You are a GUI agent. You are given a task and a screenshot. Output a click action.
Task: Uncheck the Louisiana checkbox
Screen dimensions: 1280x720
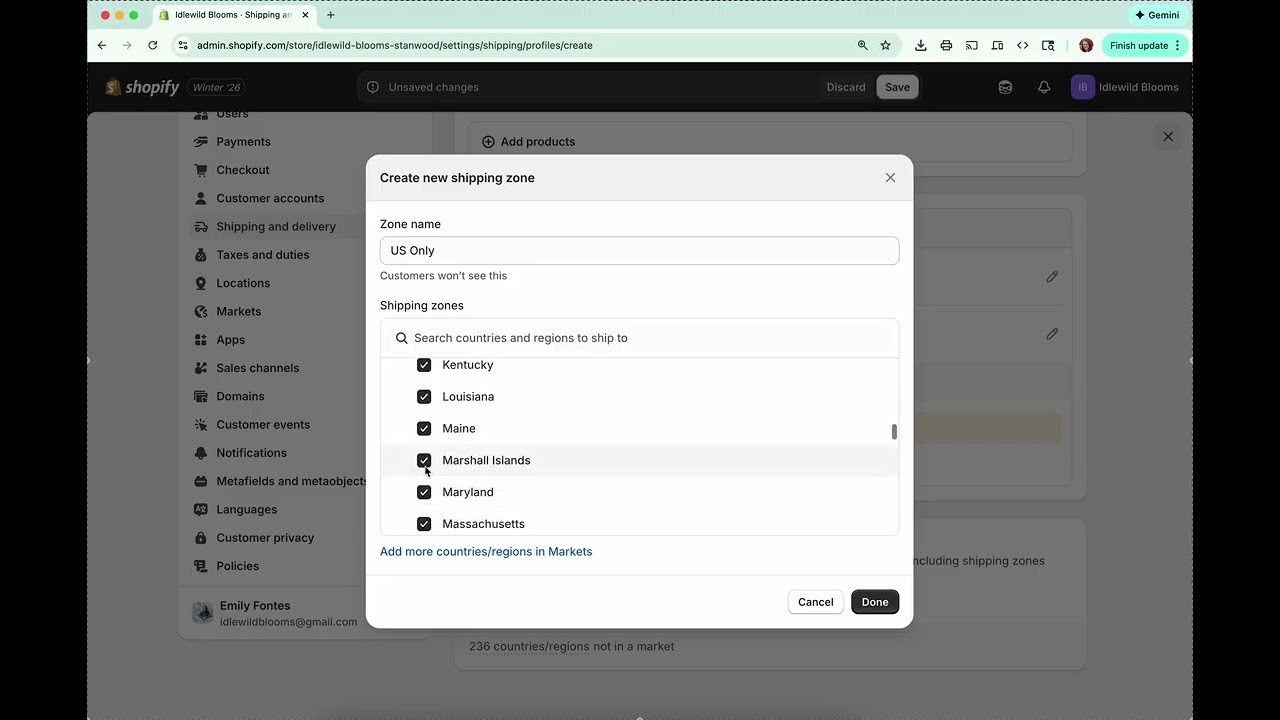pos(424,397)
